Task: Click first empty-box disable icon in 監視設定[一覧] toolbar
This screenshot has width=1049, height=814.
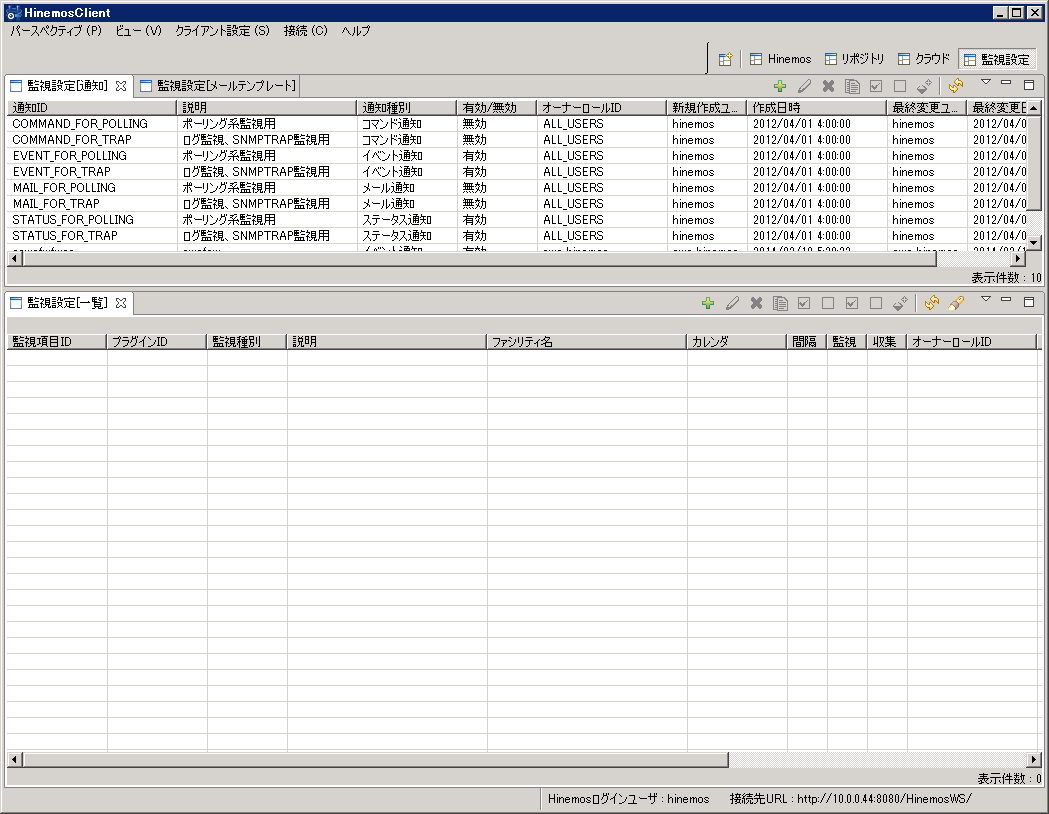Action: [x=828, y=303]
